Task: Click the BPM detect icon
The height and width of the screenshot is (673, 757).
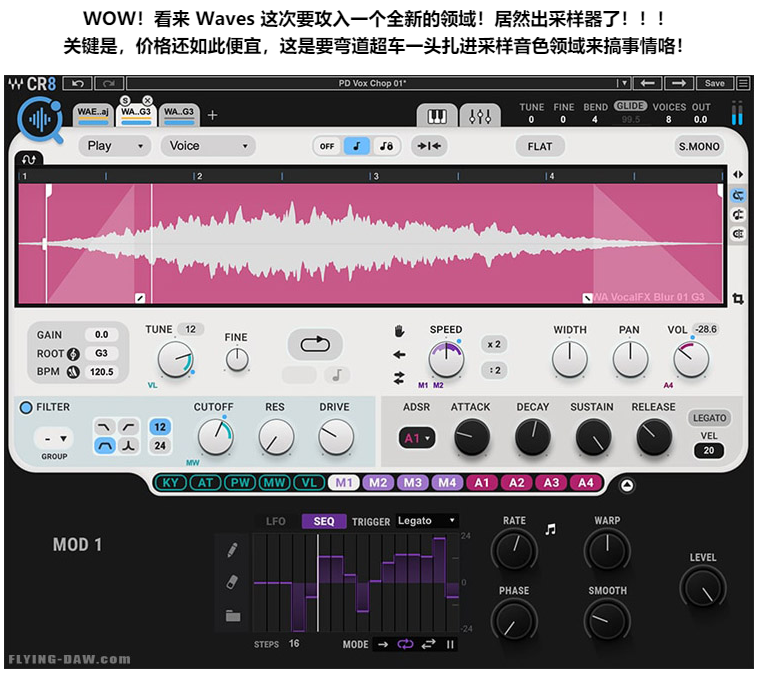Action: coord(73,372)
